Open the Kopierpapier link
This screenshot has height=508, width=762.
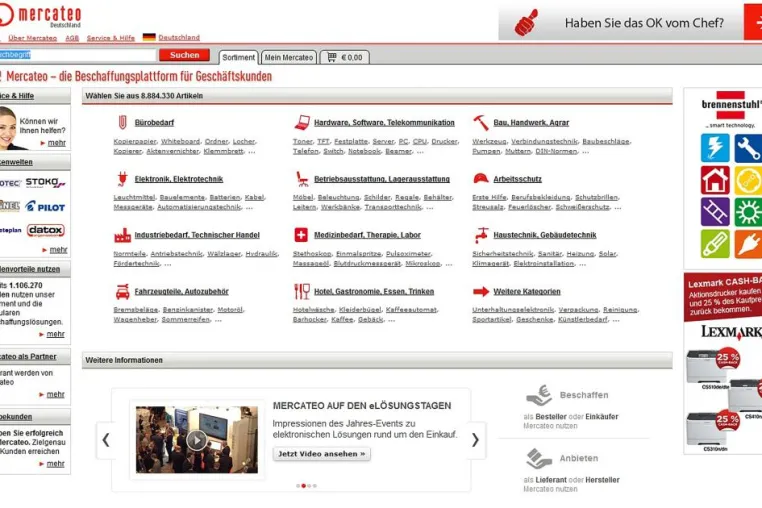tap(135, 141)
